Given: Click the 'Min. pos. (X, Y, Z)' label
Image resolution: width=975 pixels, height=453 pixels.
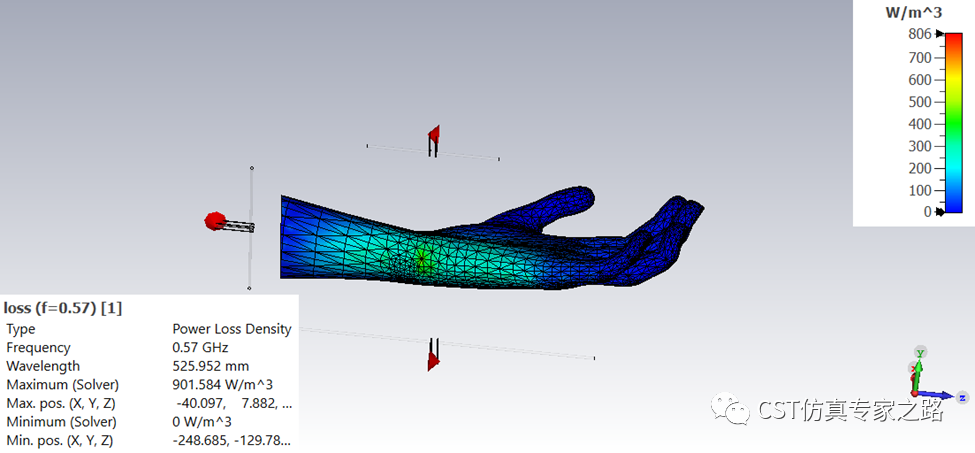Looking at the screenshot, I should pyautogui.click(x=59, y=441).
